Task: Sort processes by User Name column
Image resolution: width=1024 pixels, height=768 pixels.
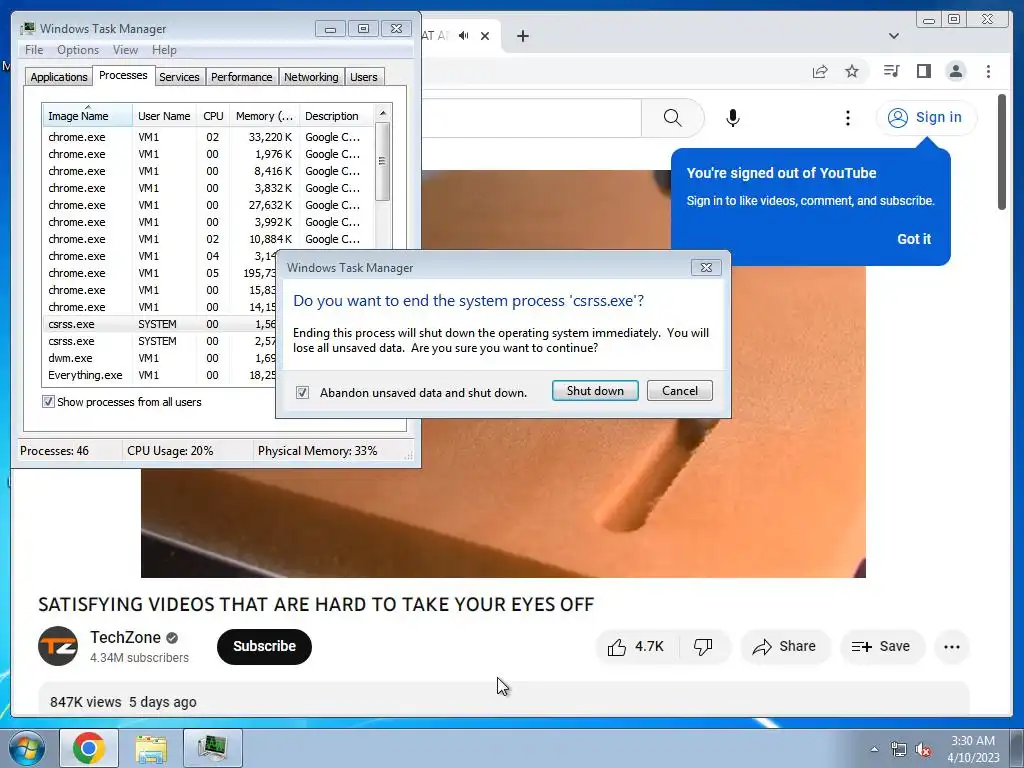Action: 164,116
